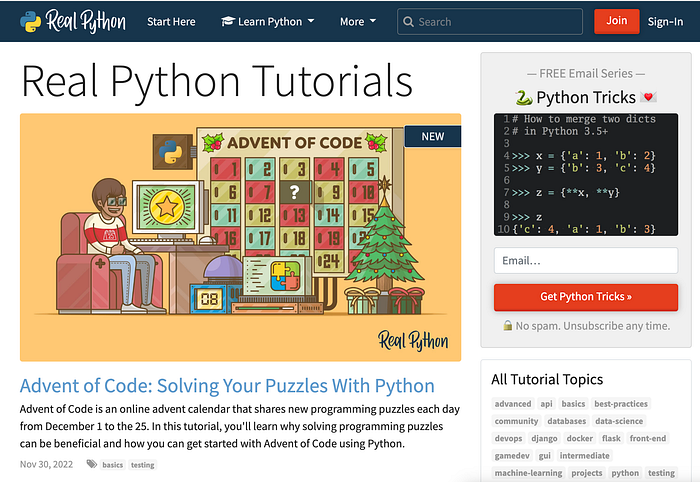
Task: Click the graduation cap icon
Action: [228, 21]
